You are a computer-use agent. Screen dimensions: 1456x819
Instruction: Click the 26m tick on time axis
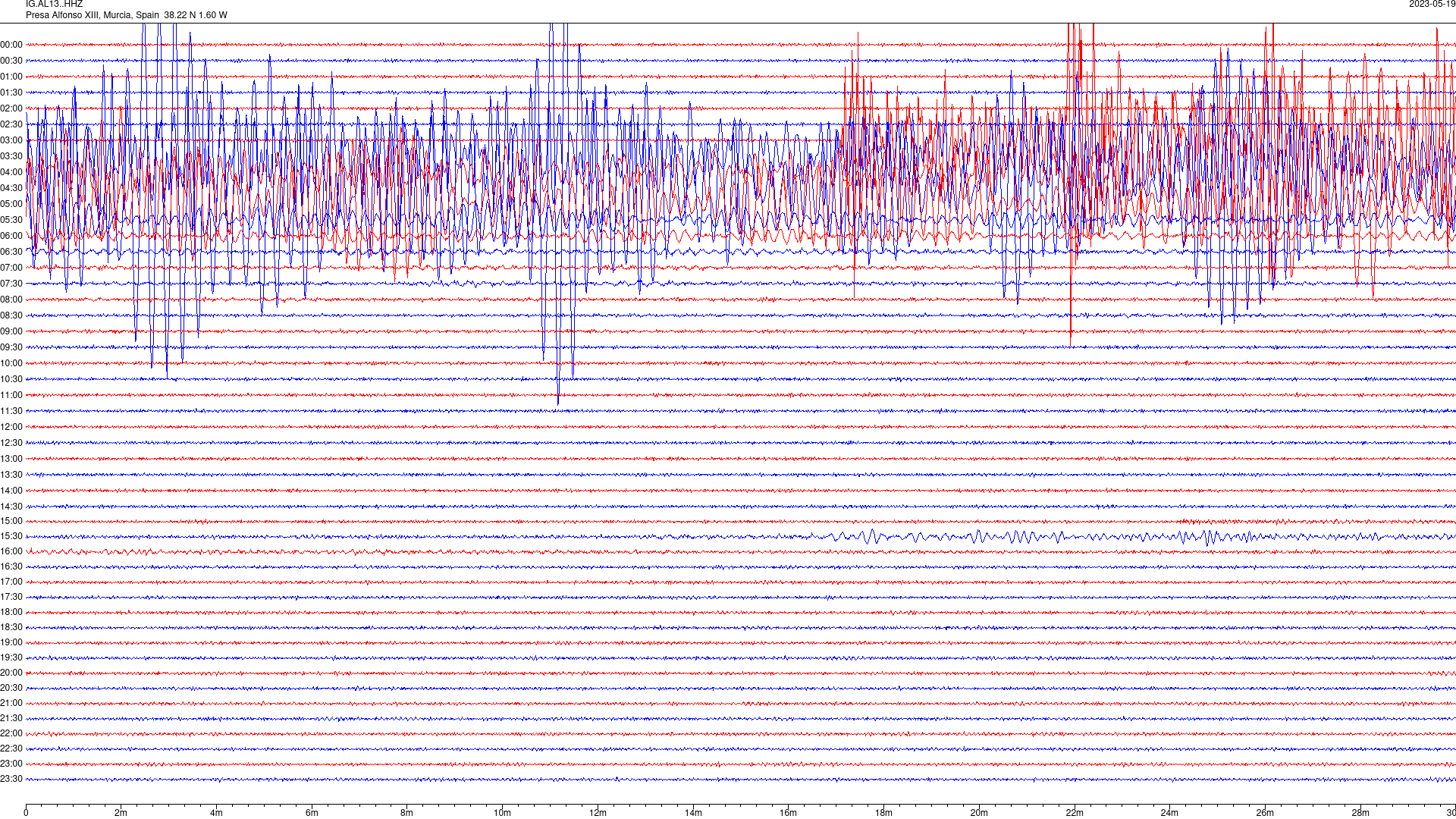[x=1265, y=813]
